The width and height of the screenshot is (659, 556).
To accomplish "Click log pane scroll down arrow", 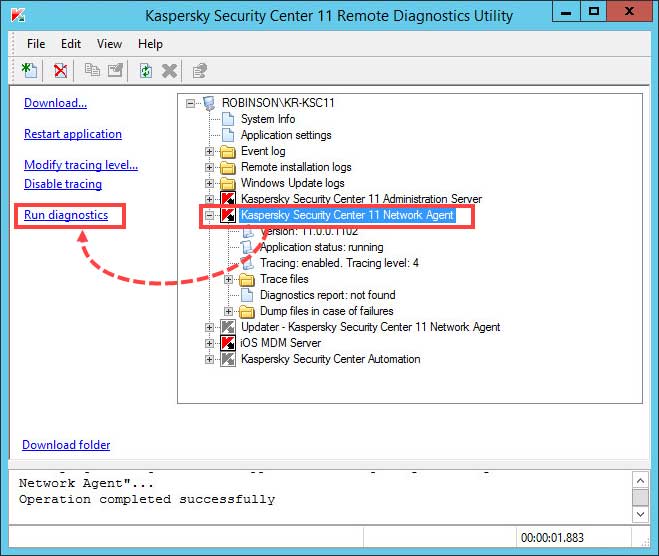I will [640, 514].
